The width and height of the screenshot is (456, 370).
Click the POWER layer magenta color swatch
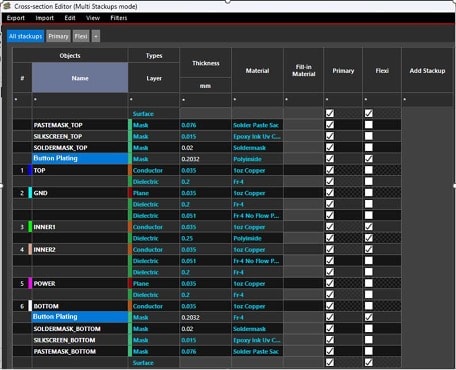point(30,284)
